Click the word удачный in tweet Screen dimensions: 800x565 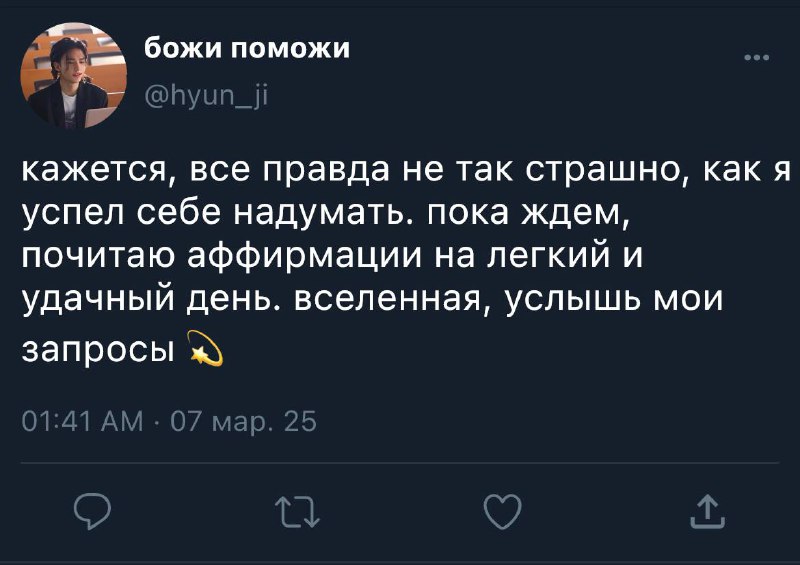[x=97, y=301]
